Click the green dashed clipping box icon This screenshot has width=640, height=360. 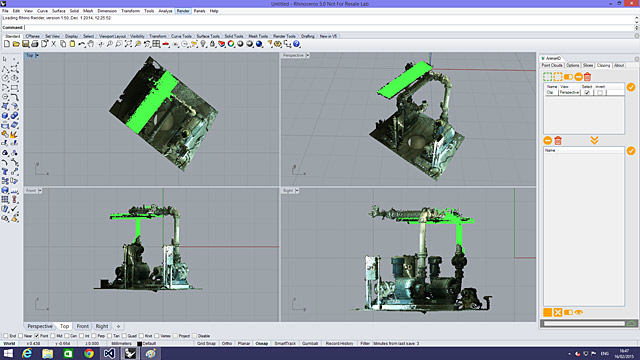point(548,76)
